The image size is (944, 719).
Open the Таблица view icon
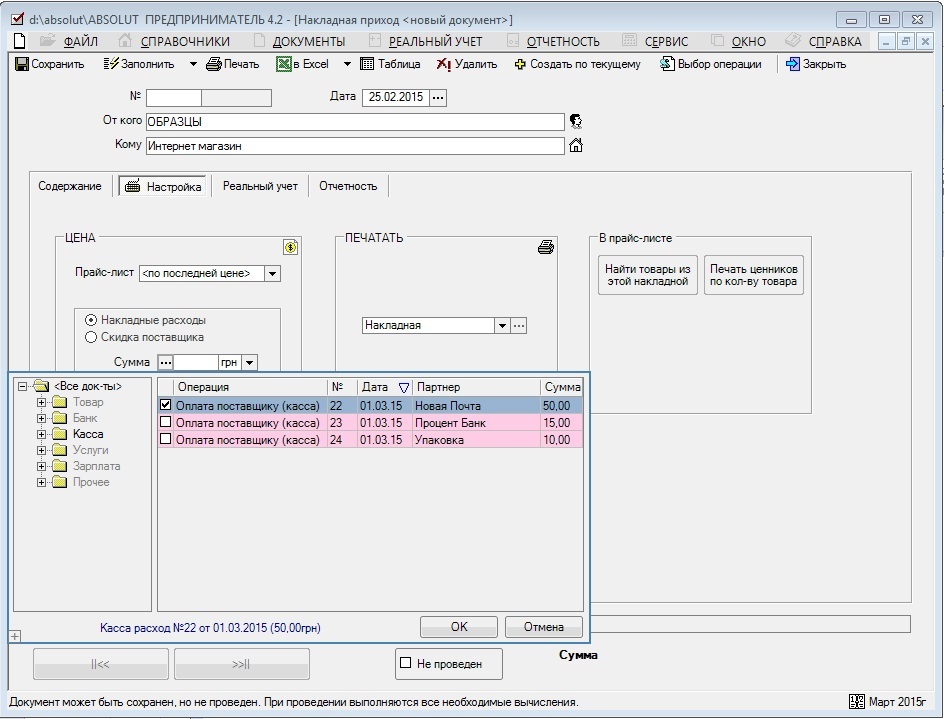pyautogui.click(x=367, y=64)
